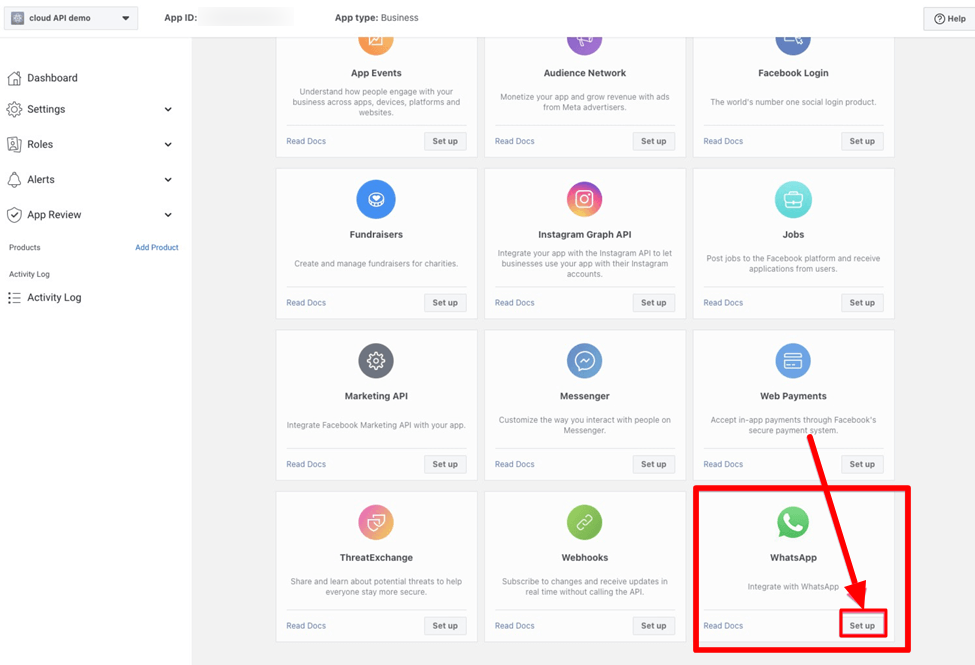Screen dimensions: 975x665
Task: Click the Settings gear icon in sidebar
Action: pos(14,109)
